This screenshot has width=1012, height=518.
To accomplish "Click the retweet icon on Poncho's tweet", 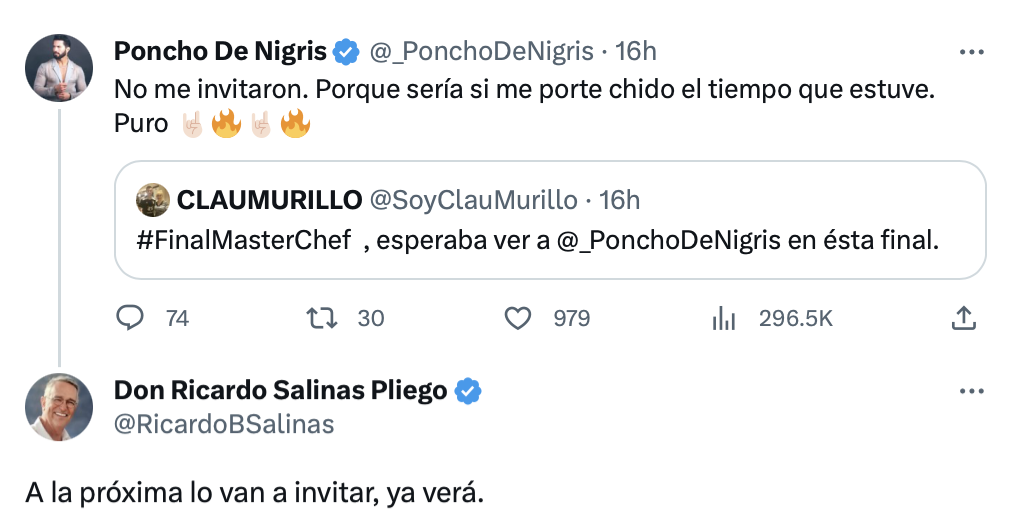I will [322, 318].
